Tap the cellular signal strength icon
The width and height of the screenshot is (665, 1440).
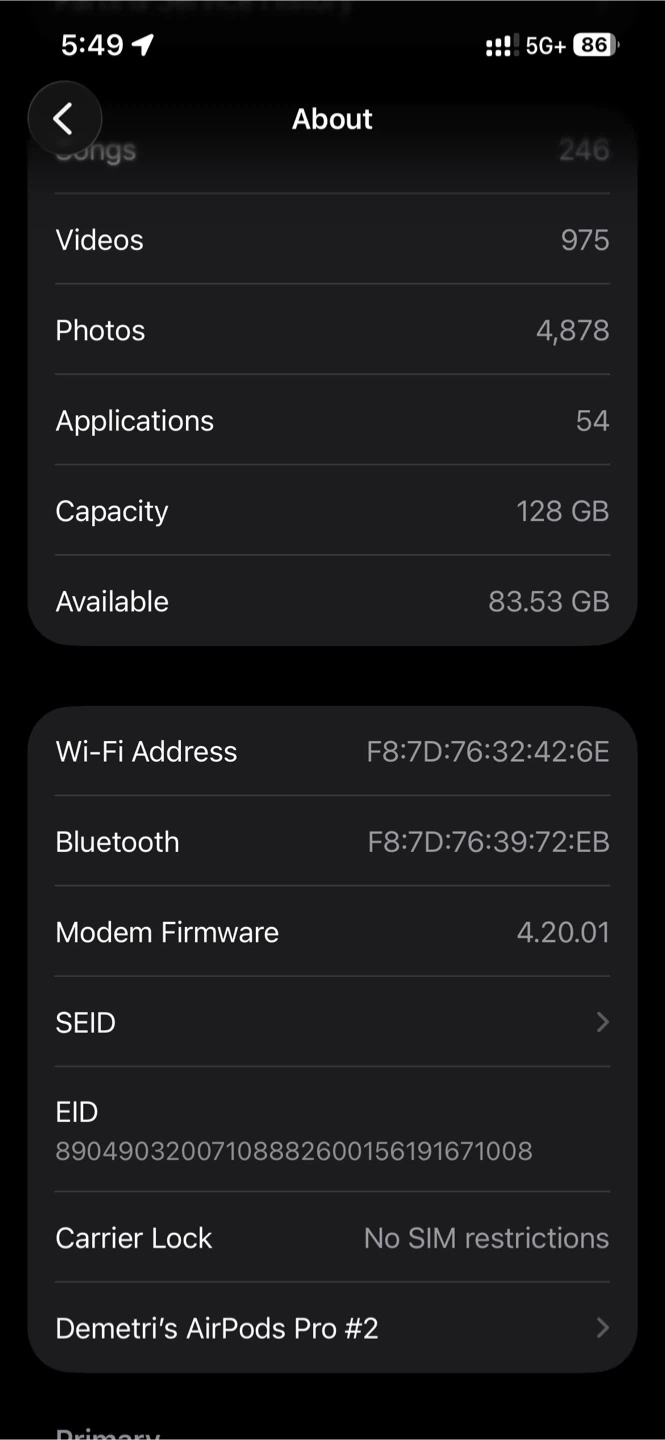(498, 46)
